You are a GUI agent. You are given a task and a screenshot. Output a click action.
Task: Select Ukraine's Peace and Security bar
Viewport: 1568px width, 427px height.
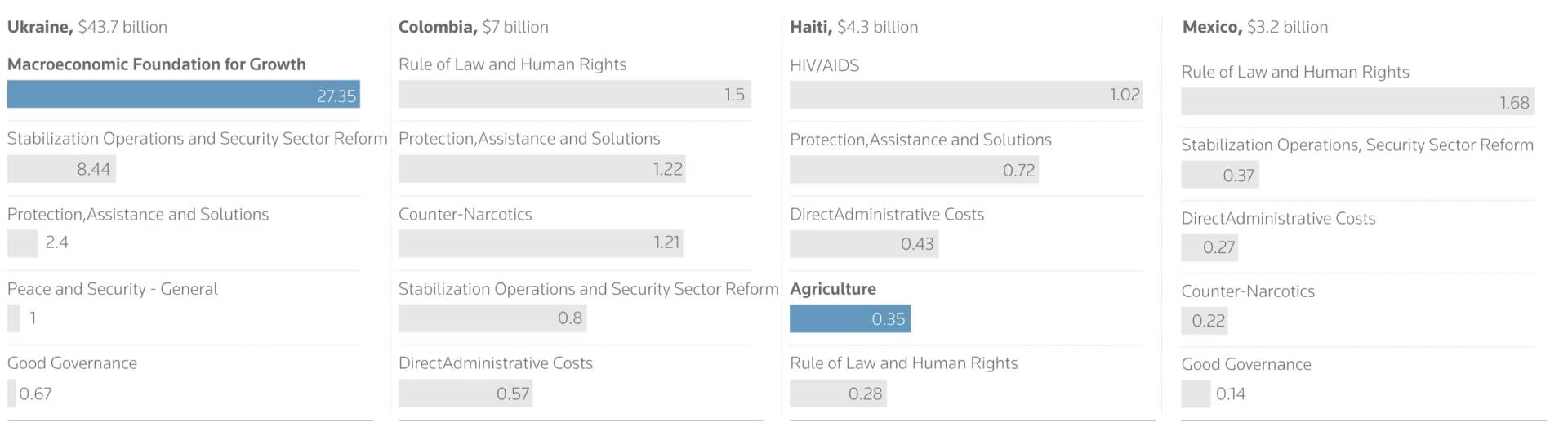(13, 318)
